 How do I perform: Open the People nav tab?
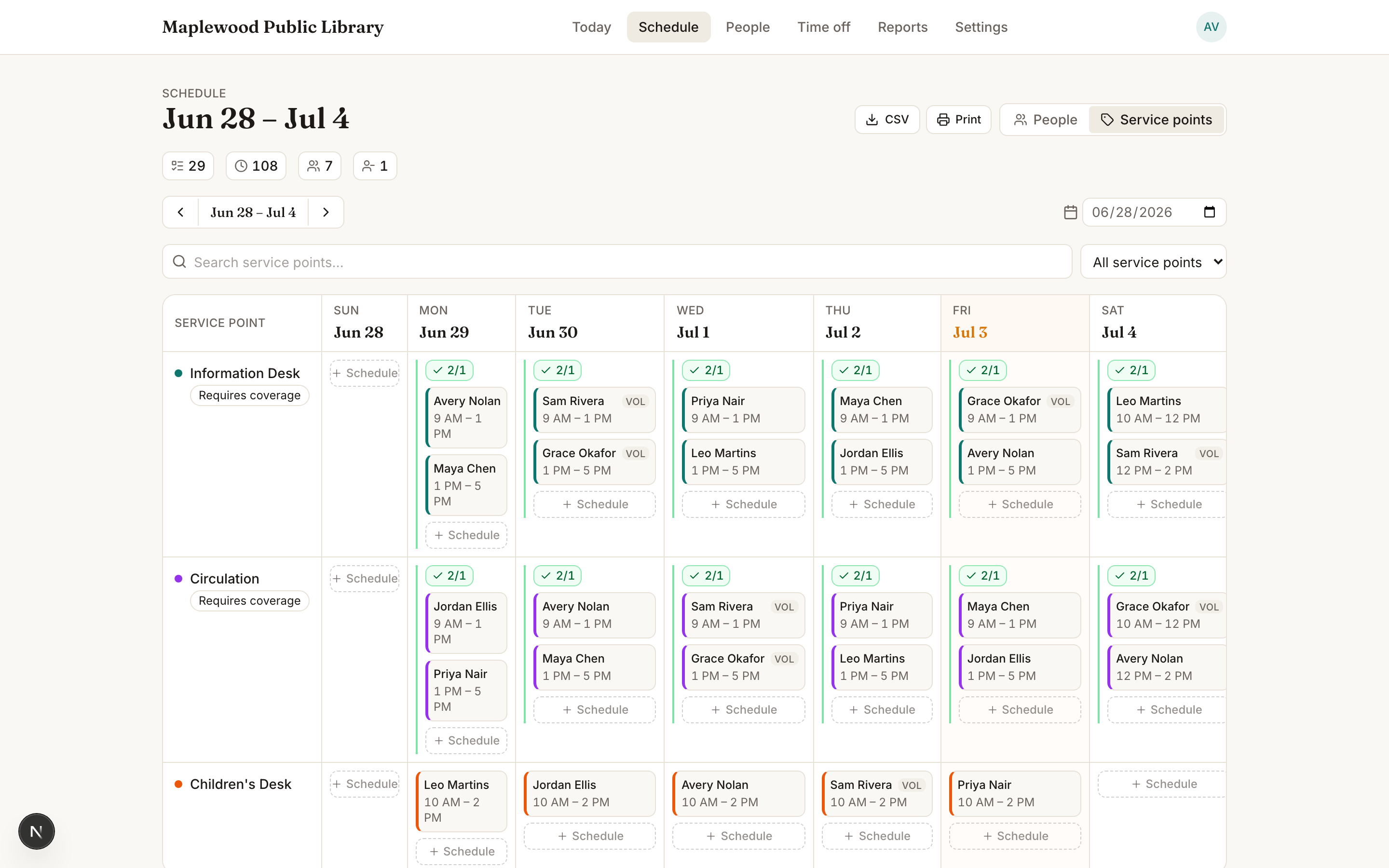tap(747, 27)
